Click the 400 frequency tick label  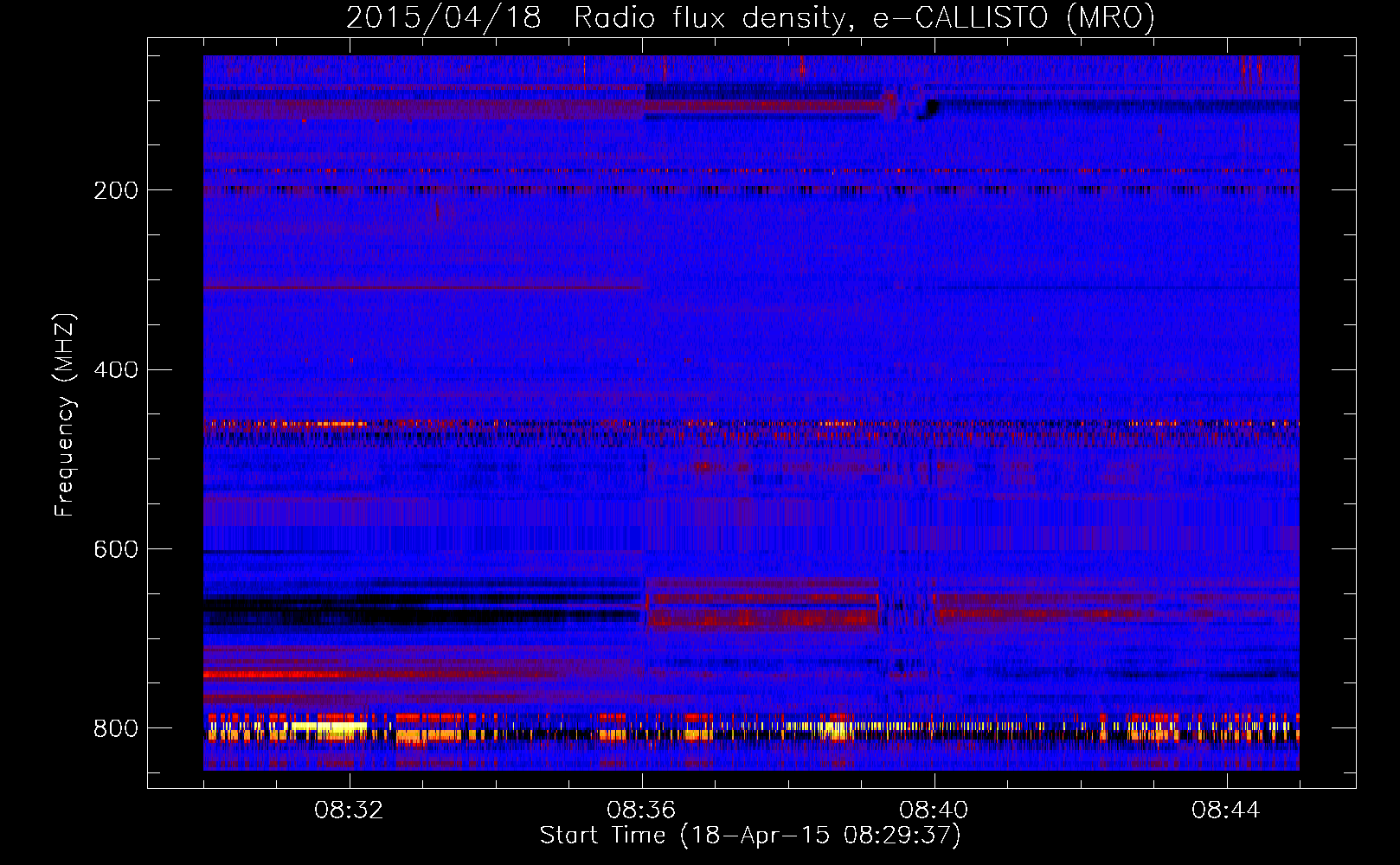pyautogui.click(x=116, y=370)
